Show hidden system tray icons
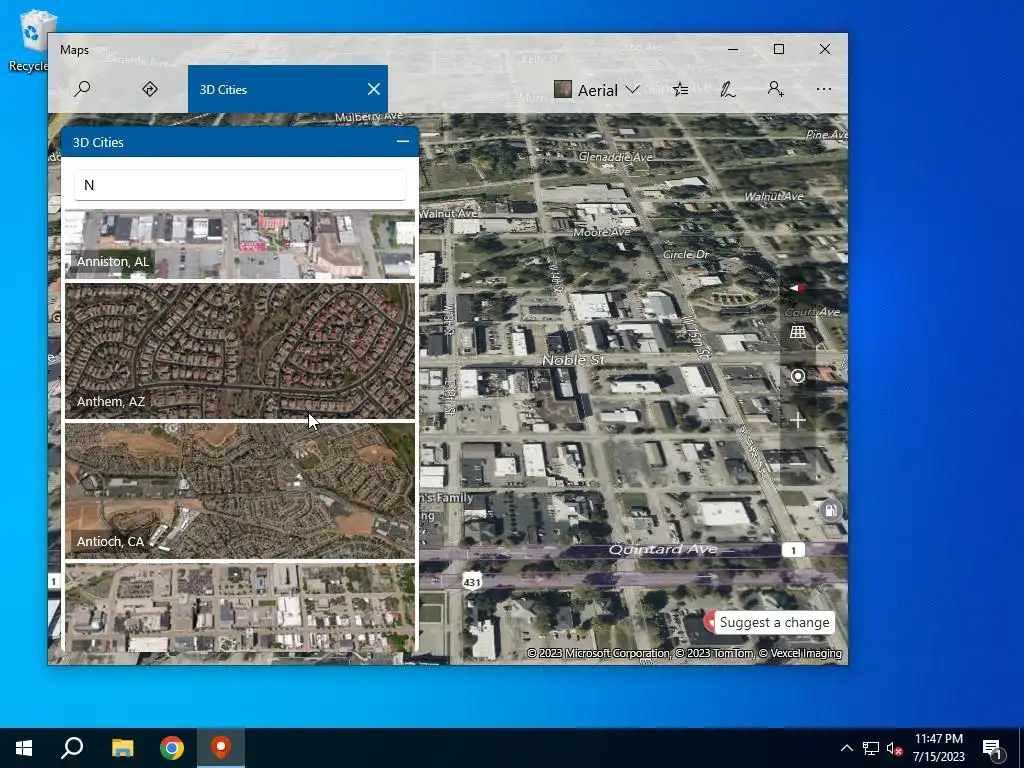Image resolution: width=1024 pixels, height=768 pixels. (846, 748)
